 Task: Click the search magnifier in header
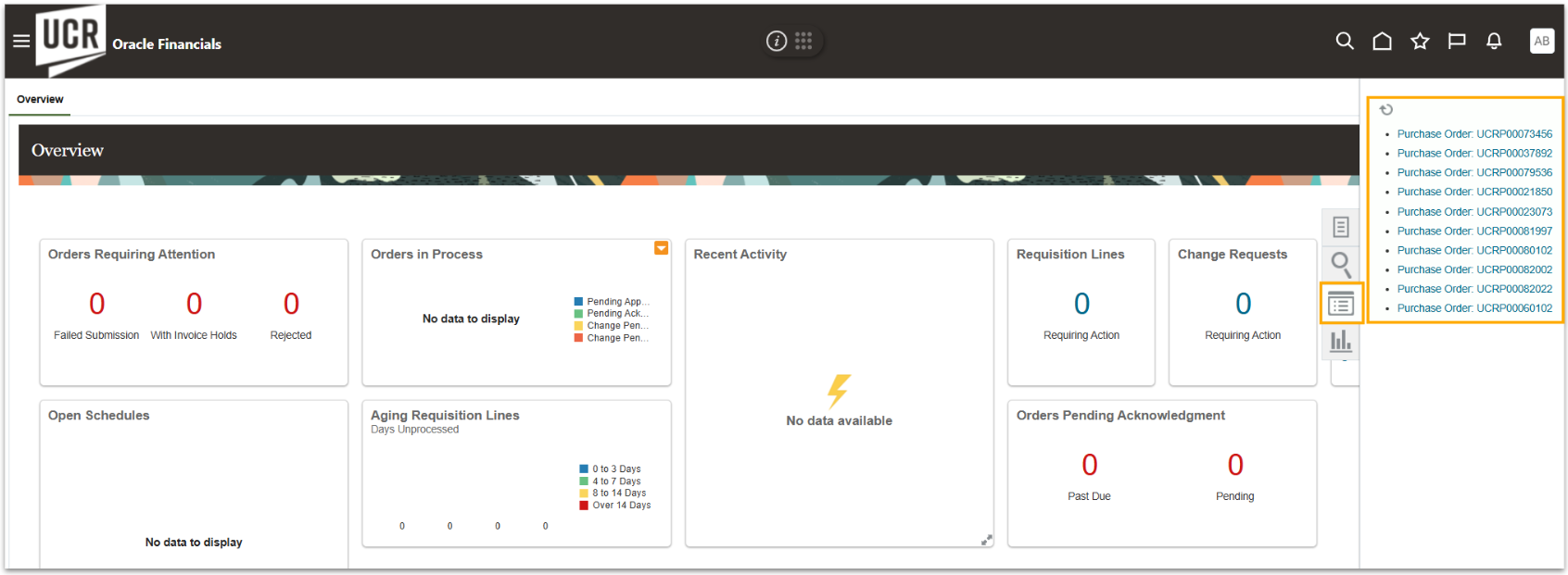pos(1344,41)
